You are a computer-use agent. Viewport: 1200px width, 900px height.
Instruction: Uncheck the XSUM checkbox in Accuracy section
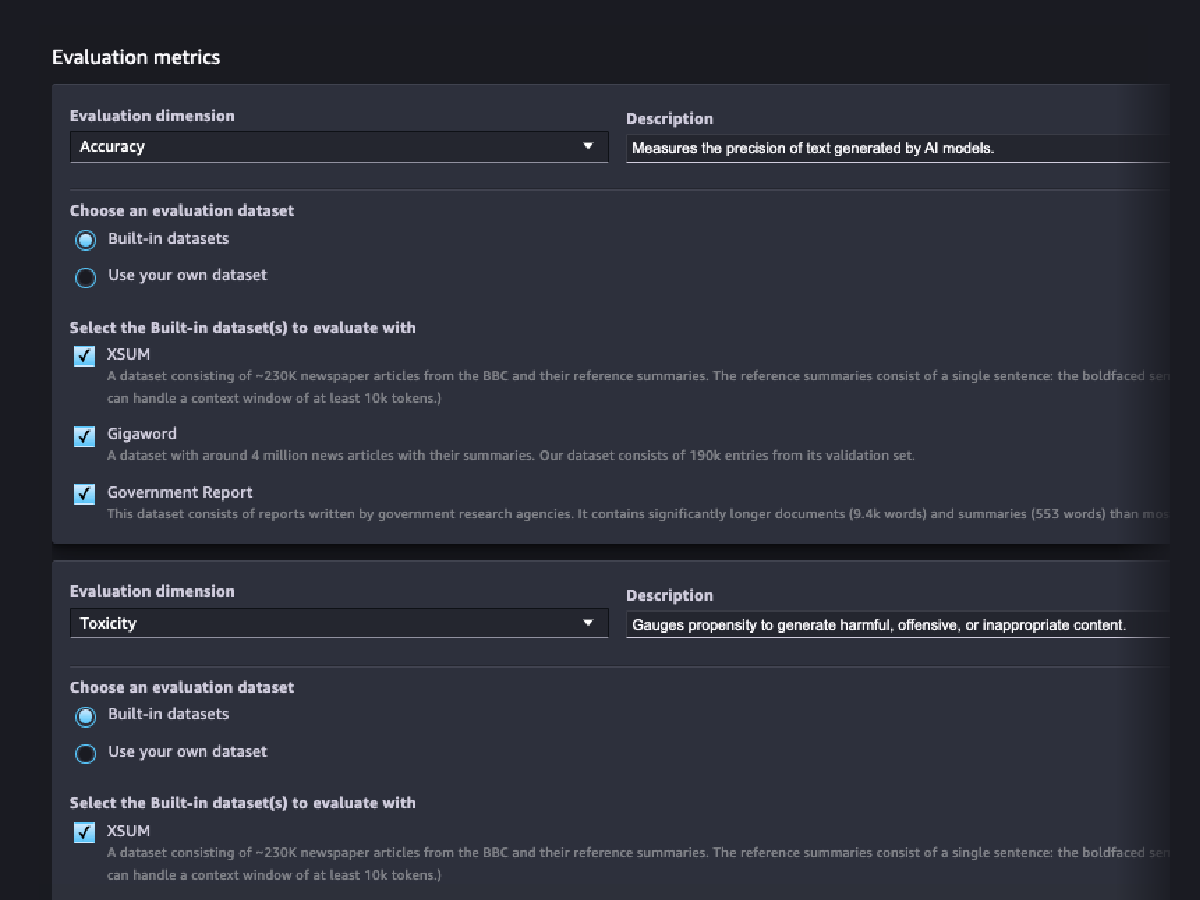85,357
